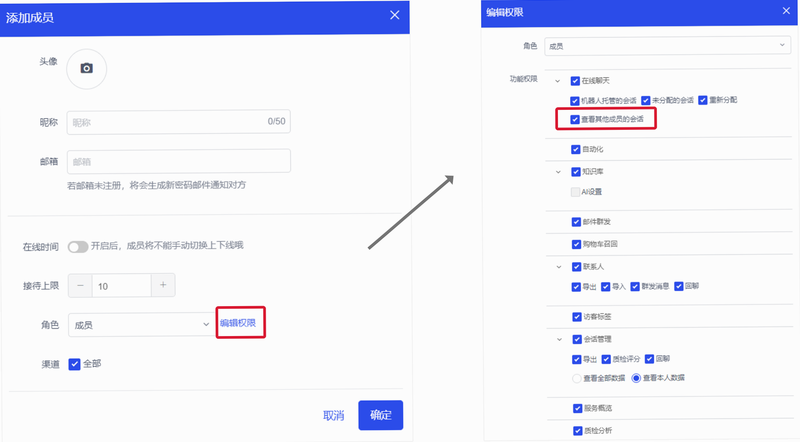The width and height of the screenshot is (800, 442).
Task: Uncheck the 质检分析 checkbox
Action: click(x=578, y=431)
